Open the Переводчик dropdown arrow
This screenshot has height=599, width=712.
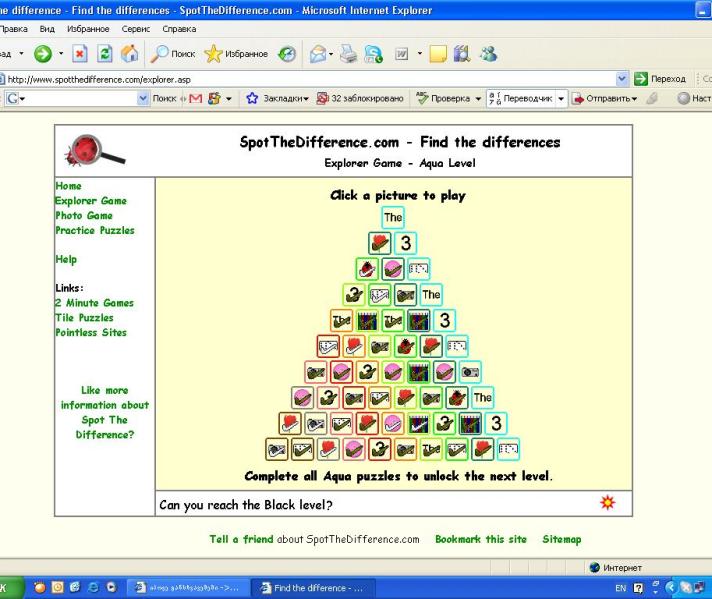[561, 99]
